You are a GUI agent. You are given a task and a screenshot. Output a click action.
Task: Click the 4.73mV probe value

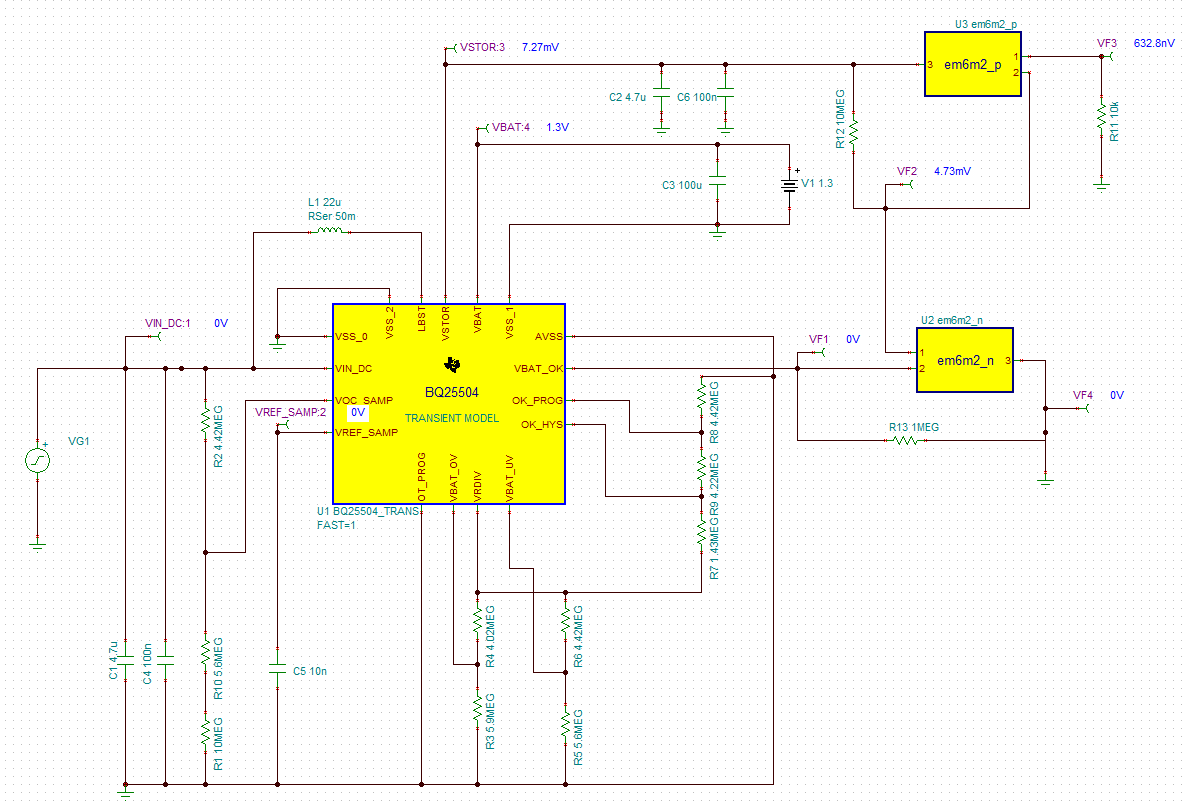tap(952, 172)
